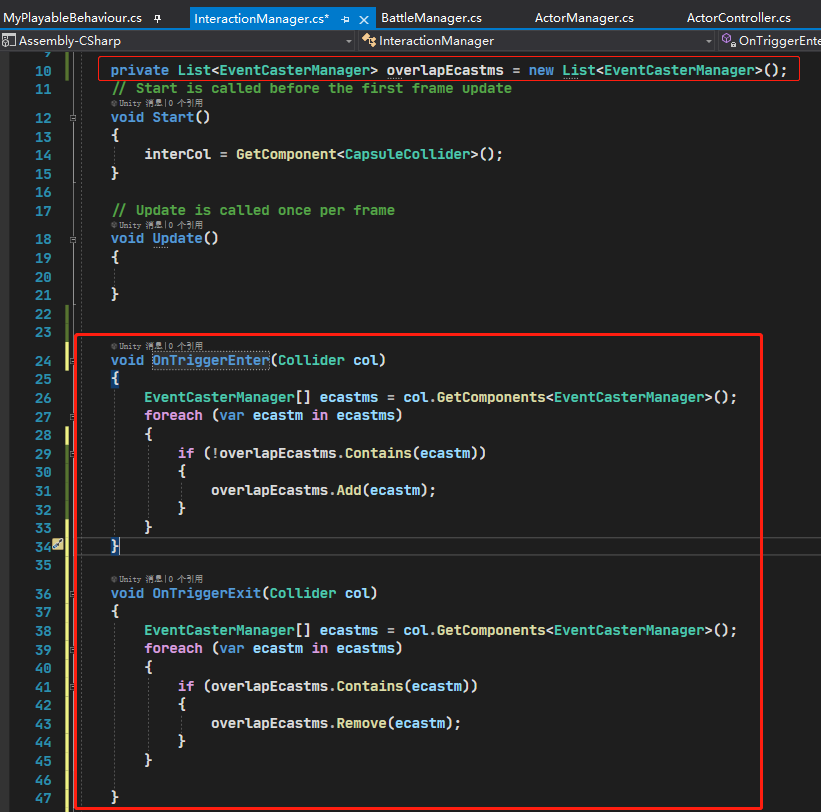
Task: Collapse the Update method outlining toggle
Action: [x=73, y=240]
